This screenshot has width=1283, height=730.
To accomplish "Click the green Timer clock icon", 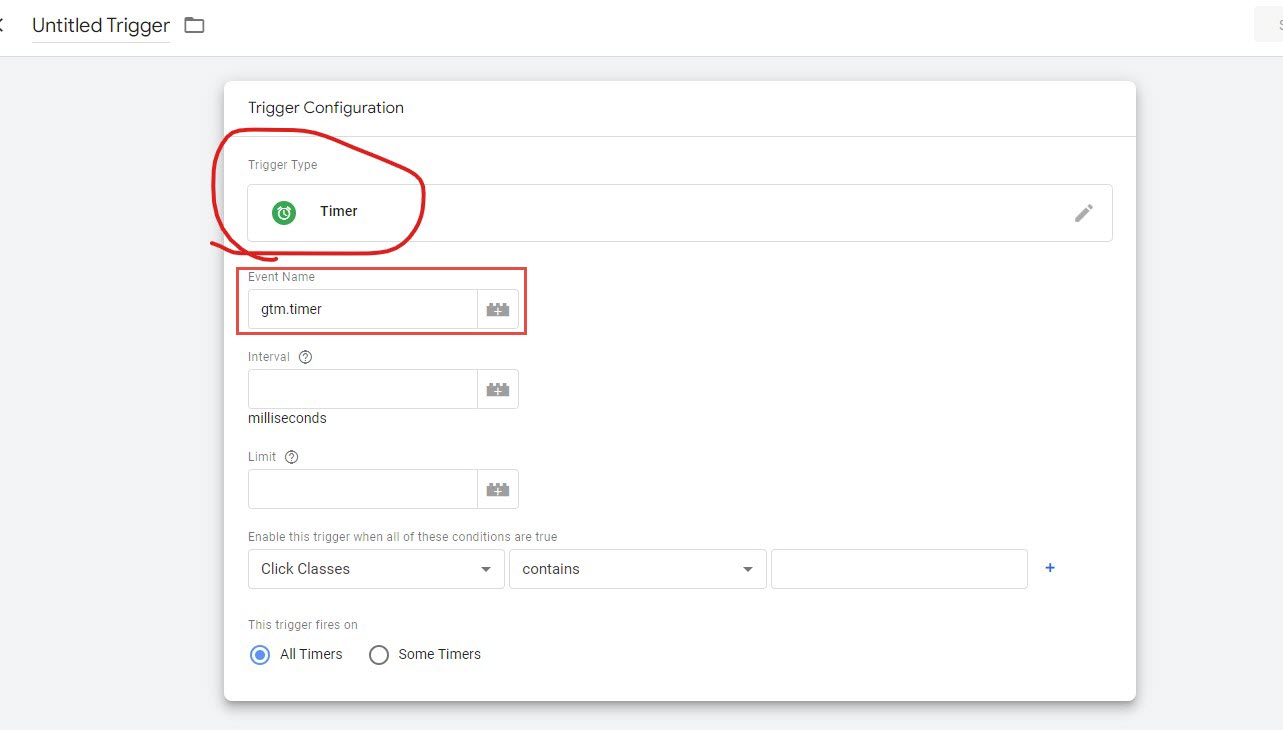I will click(284, 212).
